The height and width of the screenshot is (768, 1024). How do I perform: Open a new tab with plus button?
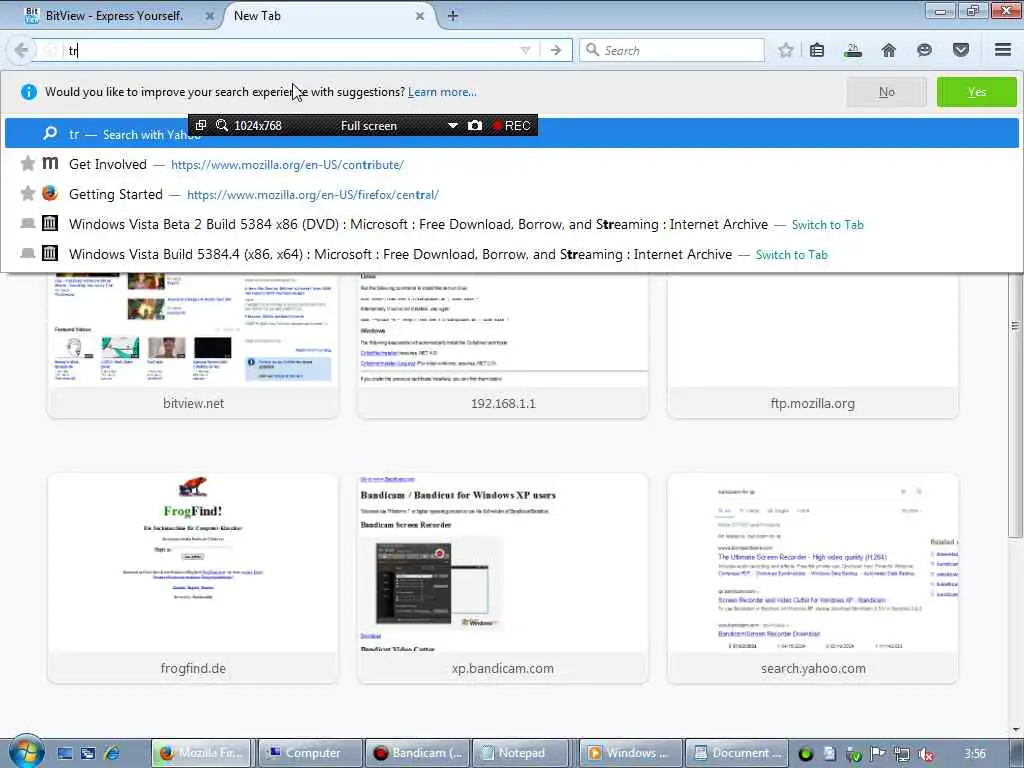click(x=453, y=16)
